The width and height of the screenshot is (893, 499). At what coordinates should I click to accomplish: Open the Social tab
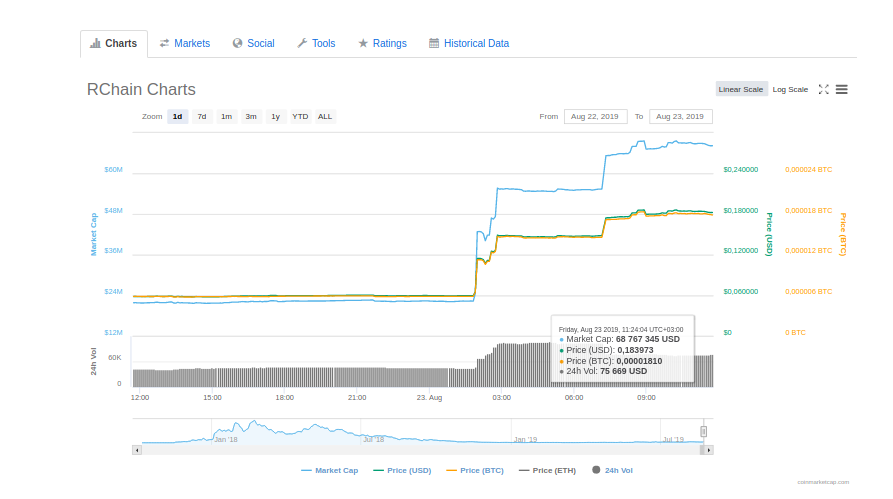coord(253,44)
